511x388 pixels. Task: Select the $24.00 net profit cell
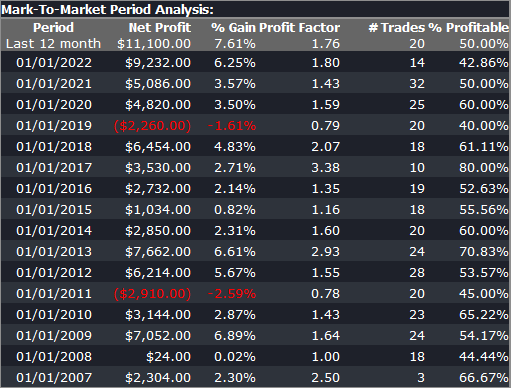coord(168,357)
